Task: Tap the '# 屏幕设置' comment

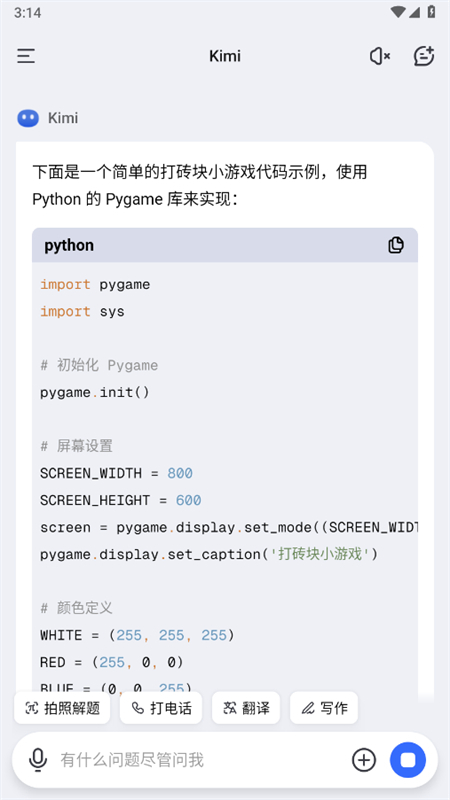Action: point(77,446)
